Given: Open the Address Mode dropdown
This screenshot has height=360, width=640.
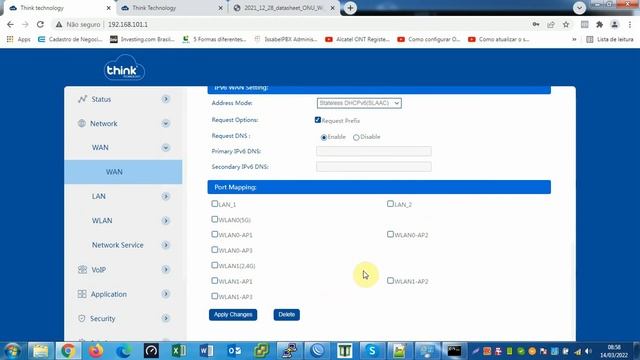Looking at the screenshot, I should [359, 103].
